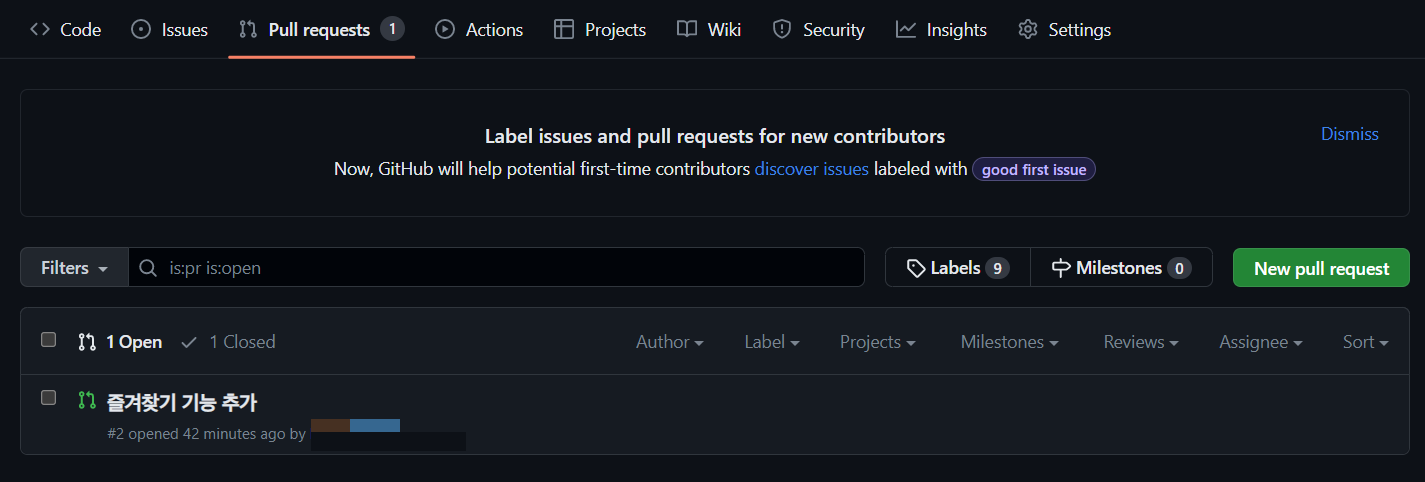
Task: Open the Wiki tab
Action: pos(709,30)
